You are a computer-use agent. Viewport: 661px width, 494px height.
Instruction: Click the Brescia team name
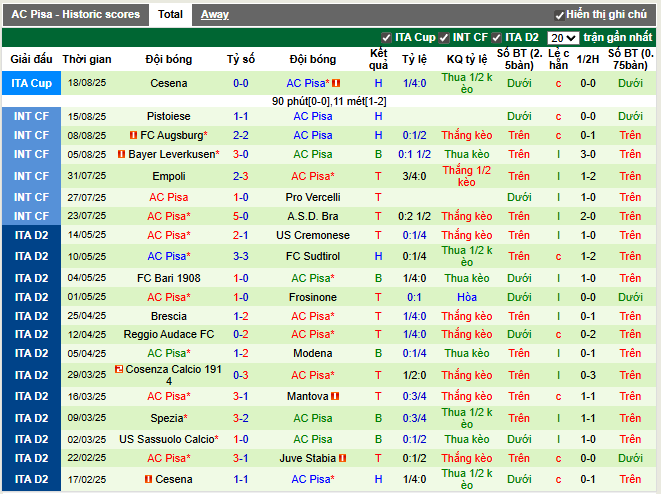(x=169, y=316)
